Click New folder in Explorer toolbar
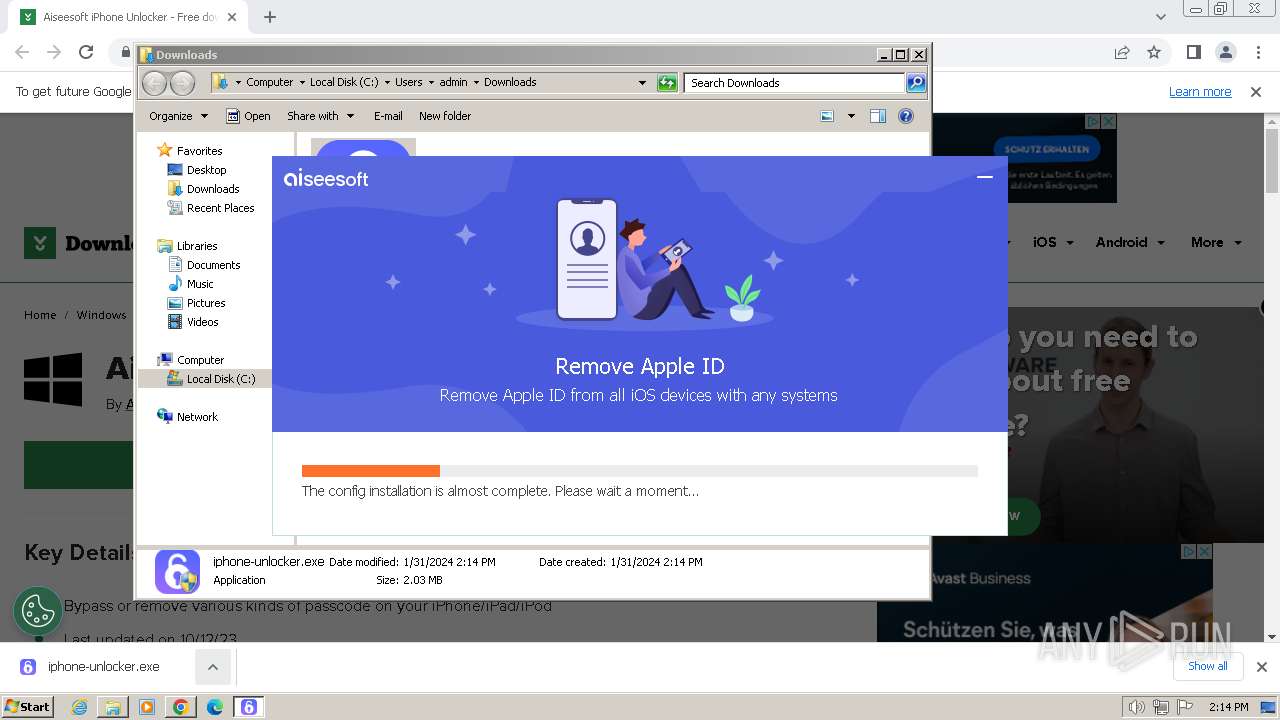Screen dimensions: 1280x720 tap(445, 116)
